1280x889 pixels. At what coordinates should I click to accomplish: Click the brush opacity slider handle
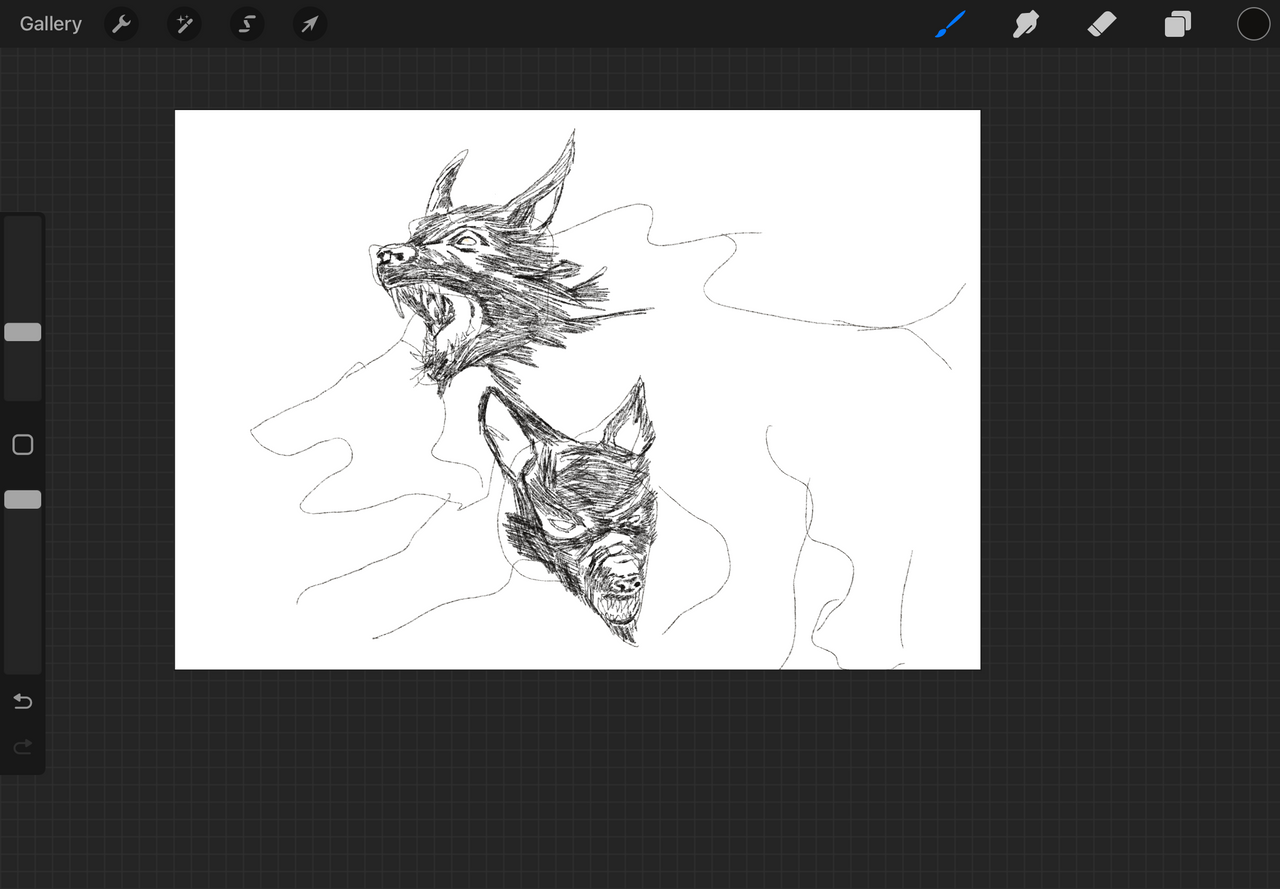click(23, 499)
